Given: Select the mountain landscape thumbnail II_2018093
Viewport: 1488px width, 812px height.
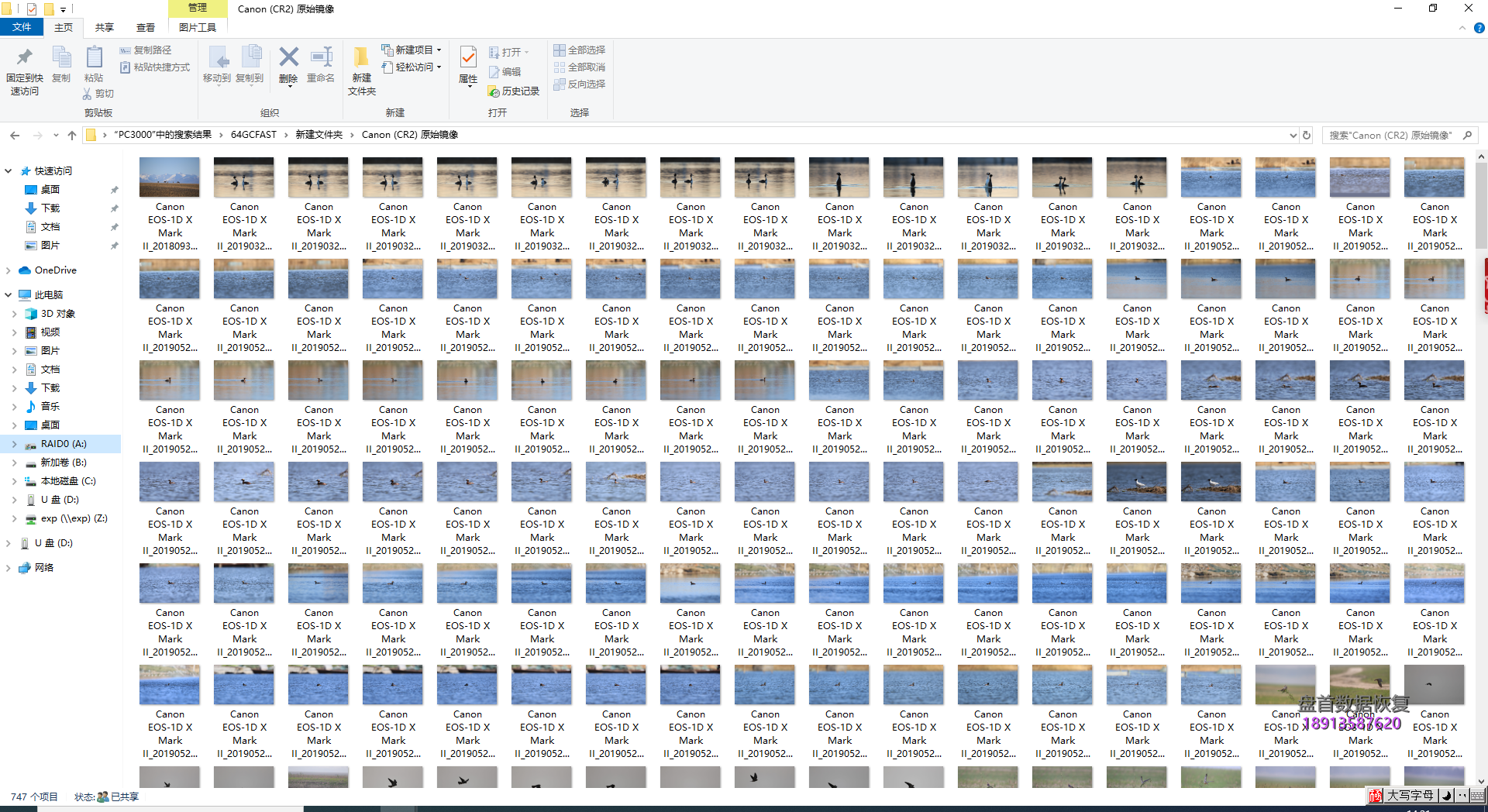Looking at the screenshot, I should pyautogui.click(x=170, y=177).
